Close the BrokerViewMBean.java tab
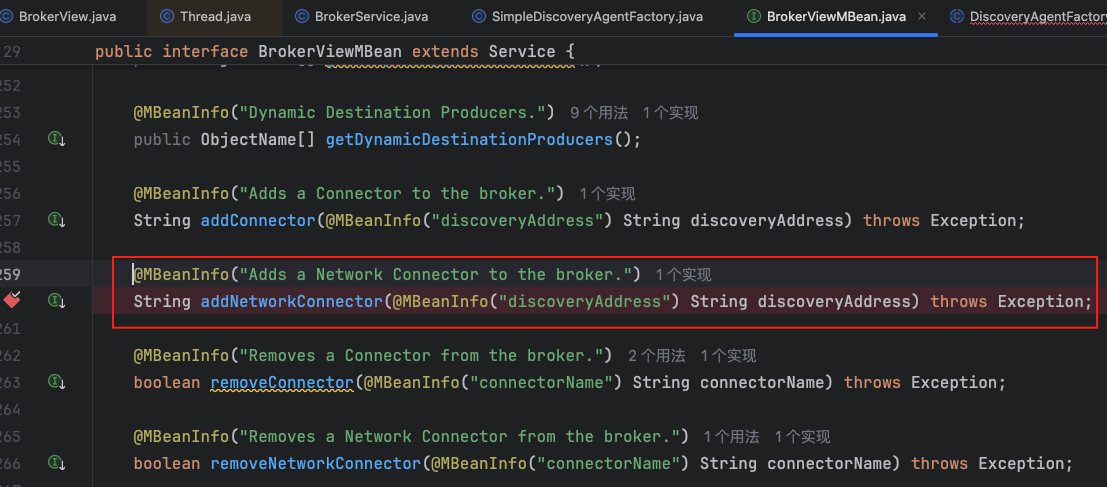 [921, 17]
